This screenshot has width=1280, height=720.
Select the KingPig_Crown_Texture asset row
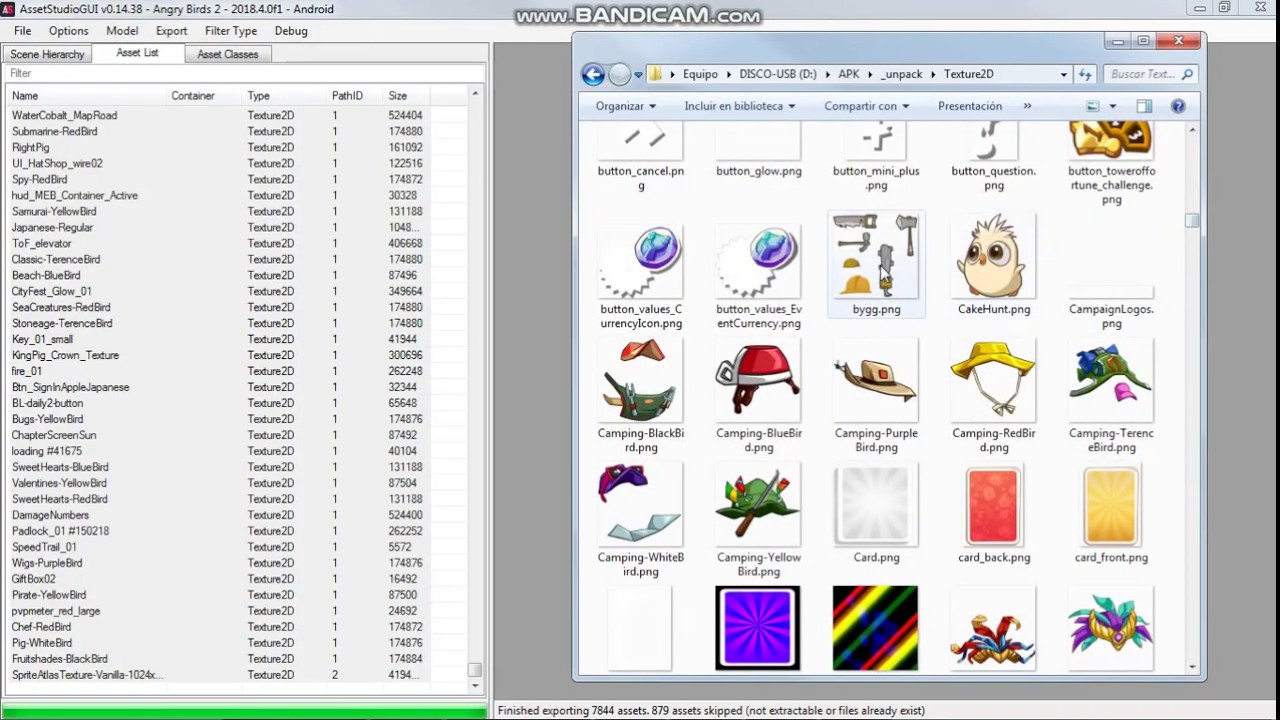[x=236, y=355]
